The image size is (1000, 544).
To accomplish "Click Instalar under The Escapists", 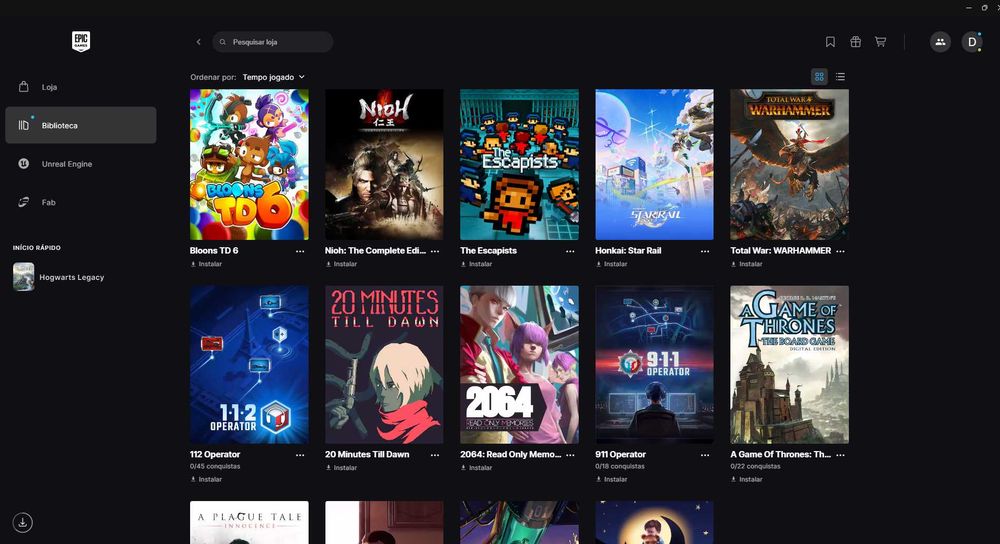I will click(x=476, y=264).
